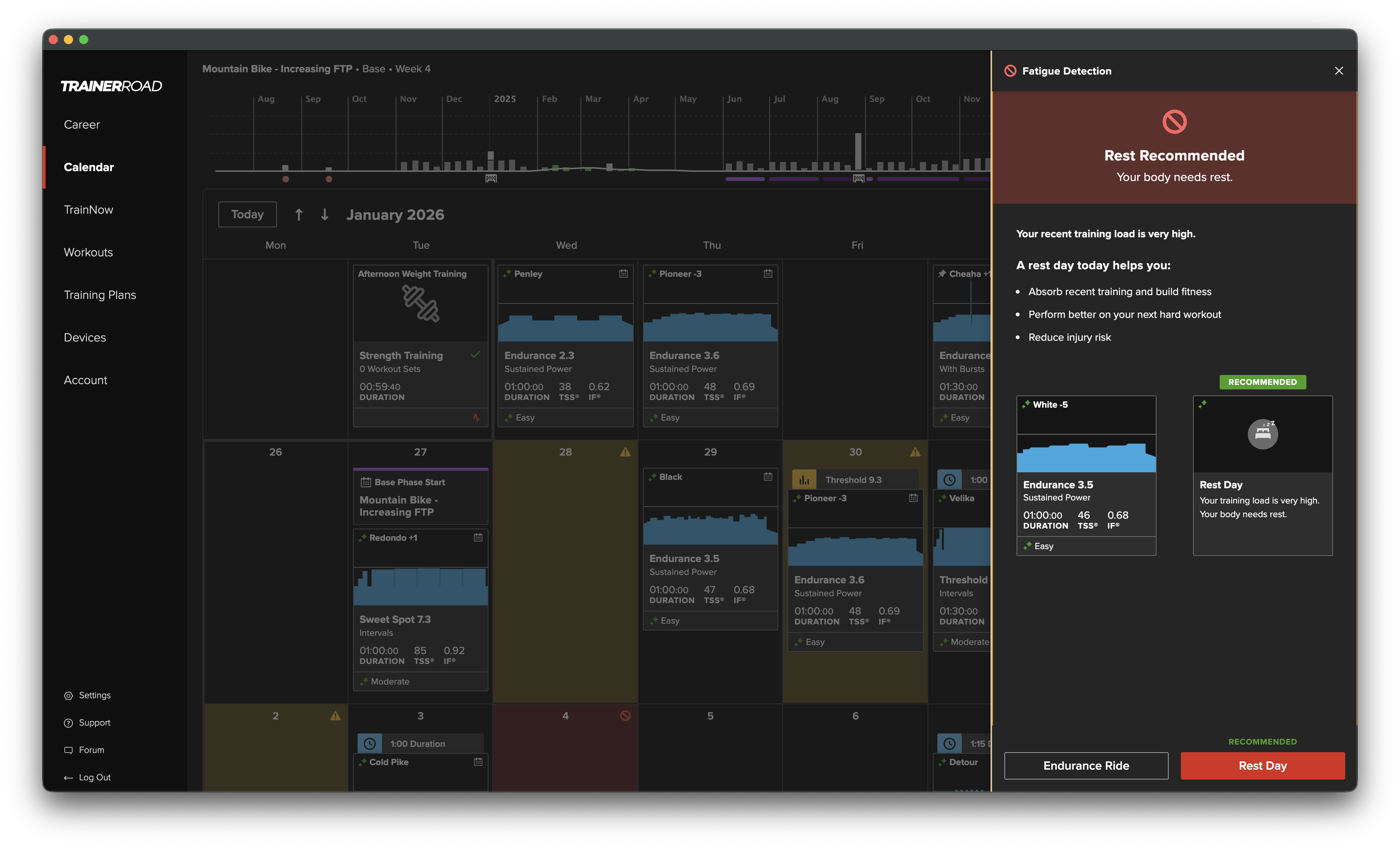The height and width of the screenshot is (848, 1400).
Task: Click the rest bed icon on Rest Day card
Action: click(x=1263, y=434)
